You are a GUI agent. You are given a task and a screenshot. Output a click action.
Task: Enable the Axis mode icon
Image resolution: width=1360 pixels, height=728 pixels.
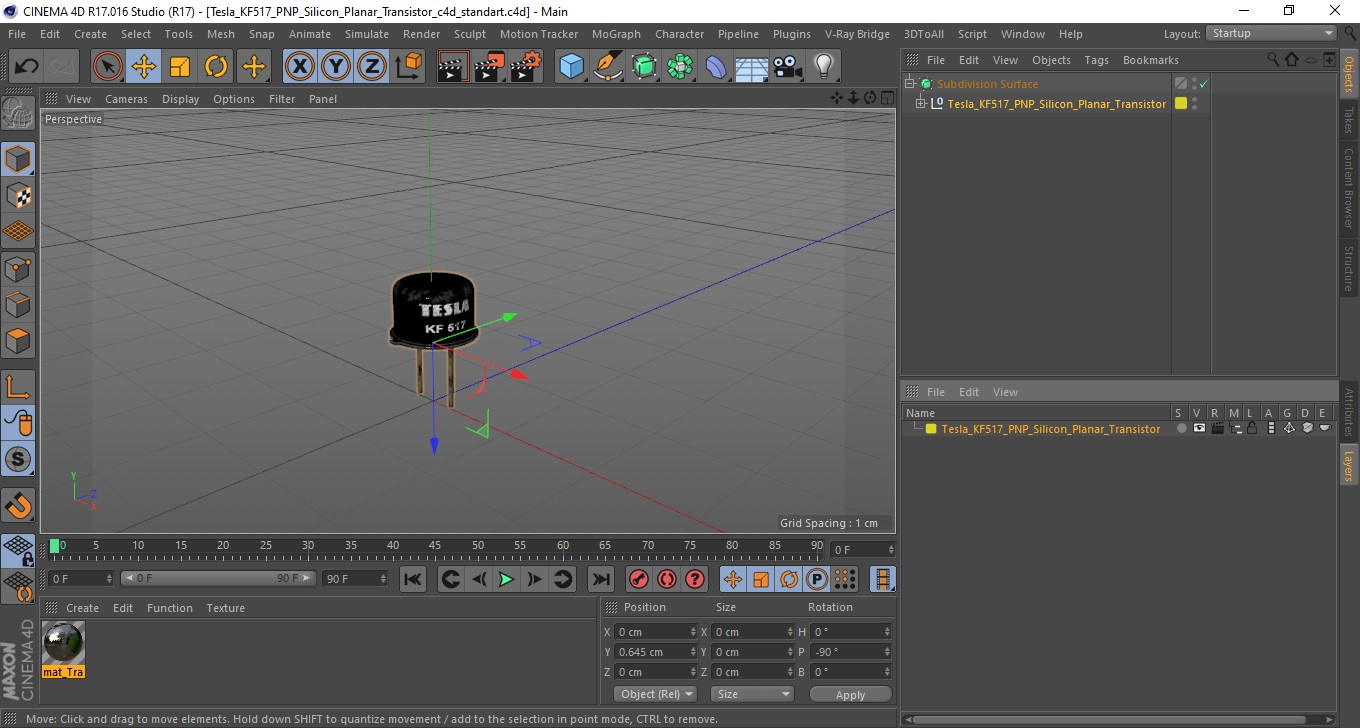(x=18, y=387)
